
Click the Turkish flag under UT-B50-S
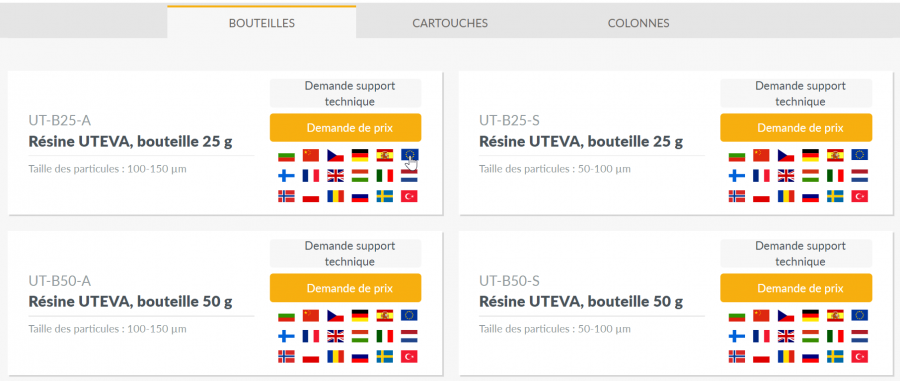[x=860, y=356]
